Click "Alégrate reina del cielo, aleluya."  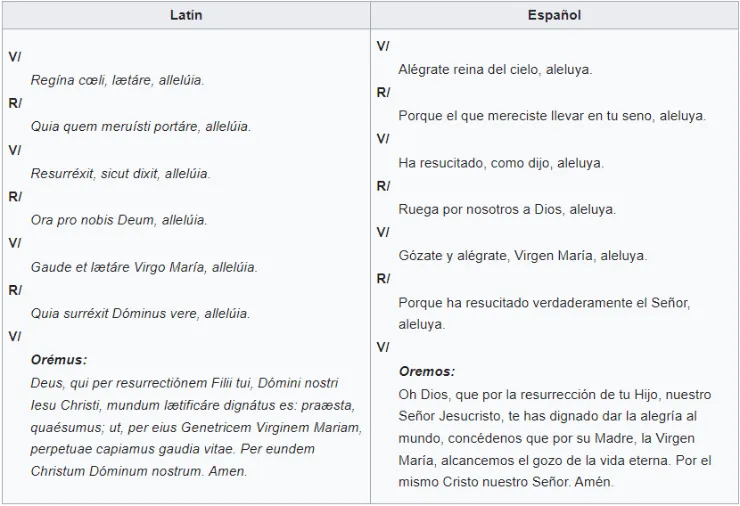point(495,70)
